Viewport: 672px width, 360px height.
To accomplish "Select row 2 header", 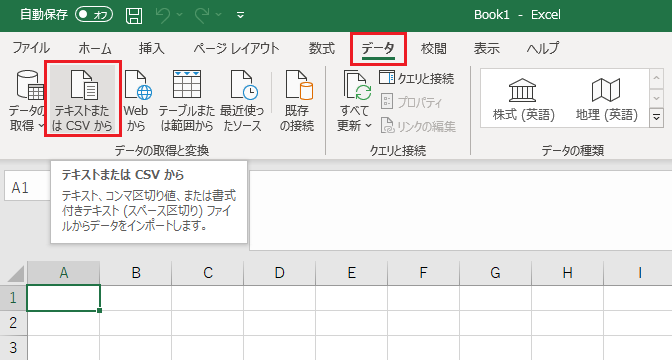I will (x=13, y=323).
